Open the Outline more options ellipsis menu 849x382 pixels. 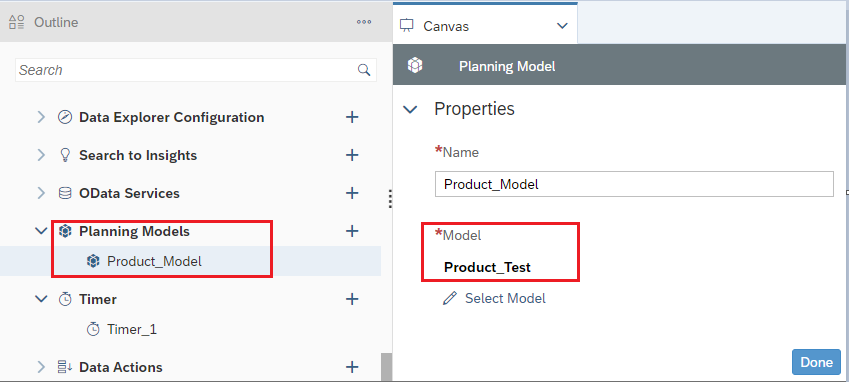point(364,22)
